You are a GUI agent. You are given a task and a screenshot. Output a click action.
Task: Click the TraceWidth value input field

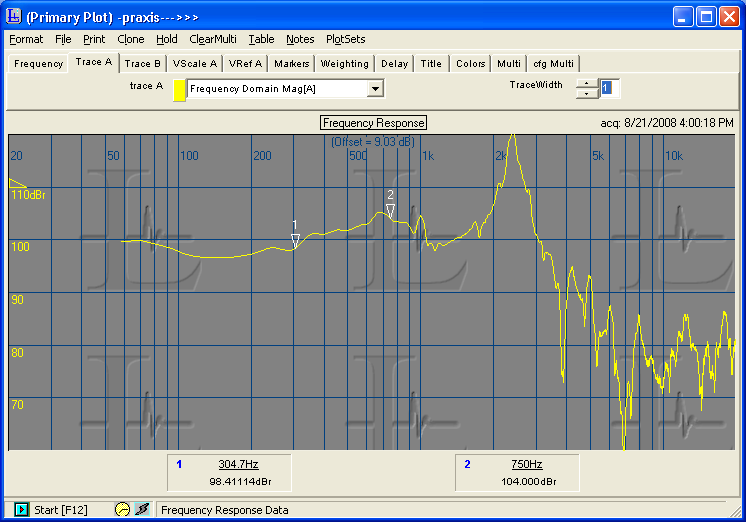coord(610,89)
